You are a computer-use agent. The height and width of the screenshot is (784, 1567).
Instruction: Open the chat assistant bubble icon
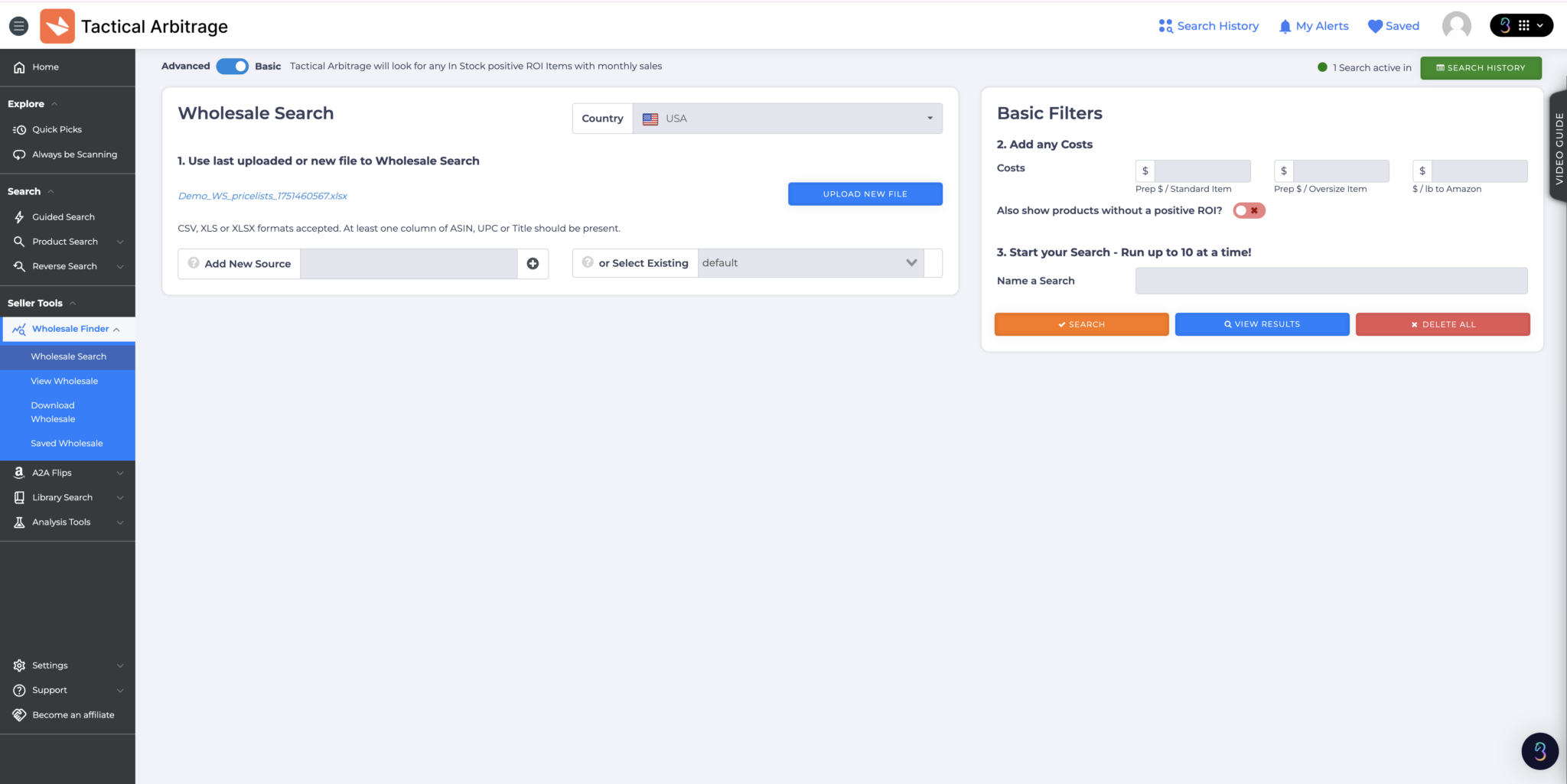(1539, 751)
